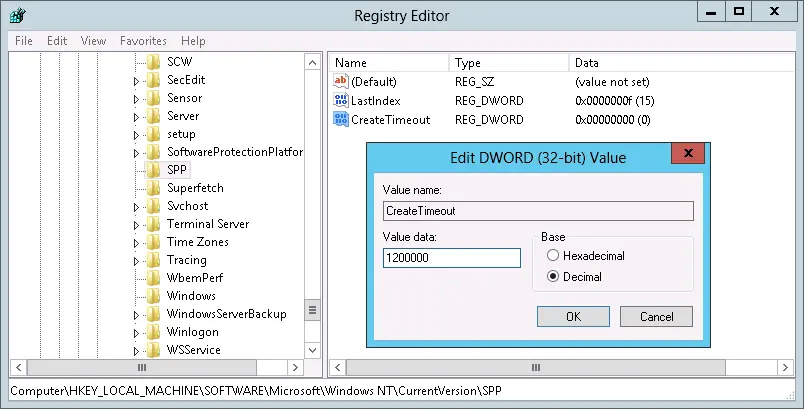Expand the Server tree node
Screen dimensions: 804x409
tap(136, 117)
